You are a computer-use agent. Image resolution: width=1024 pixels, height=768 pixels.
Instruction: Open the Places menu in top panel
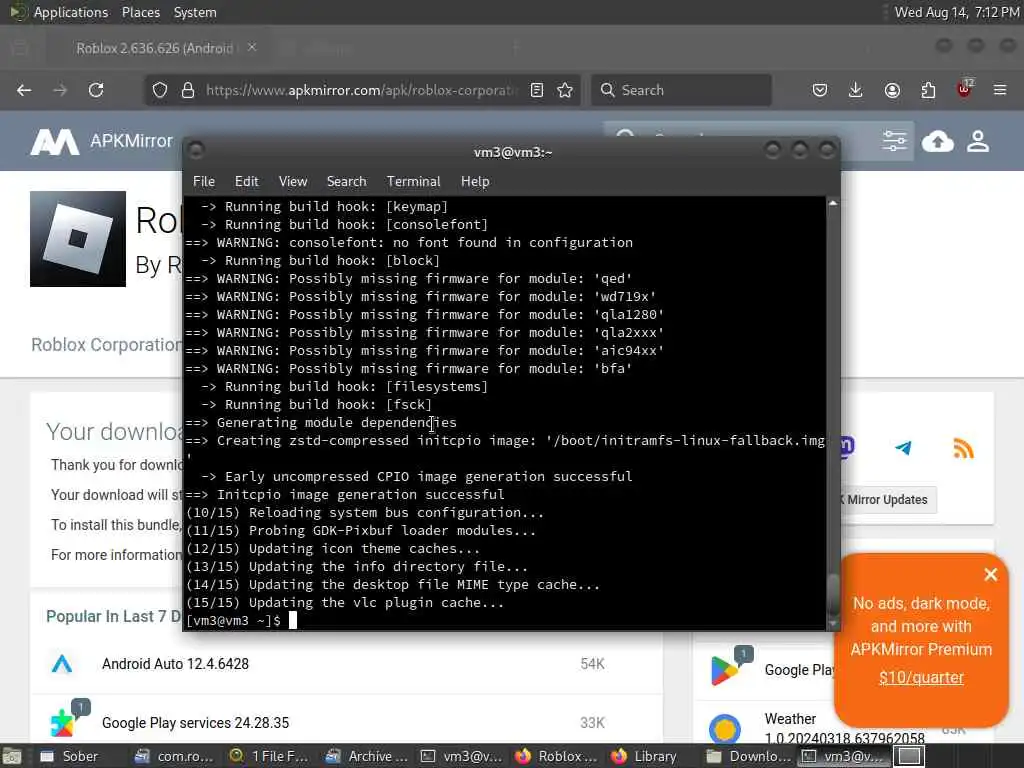pyautogui.click(x=141, y=12)
